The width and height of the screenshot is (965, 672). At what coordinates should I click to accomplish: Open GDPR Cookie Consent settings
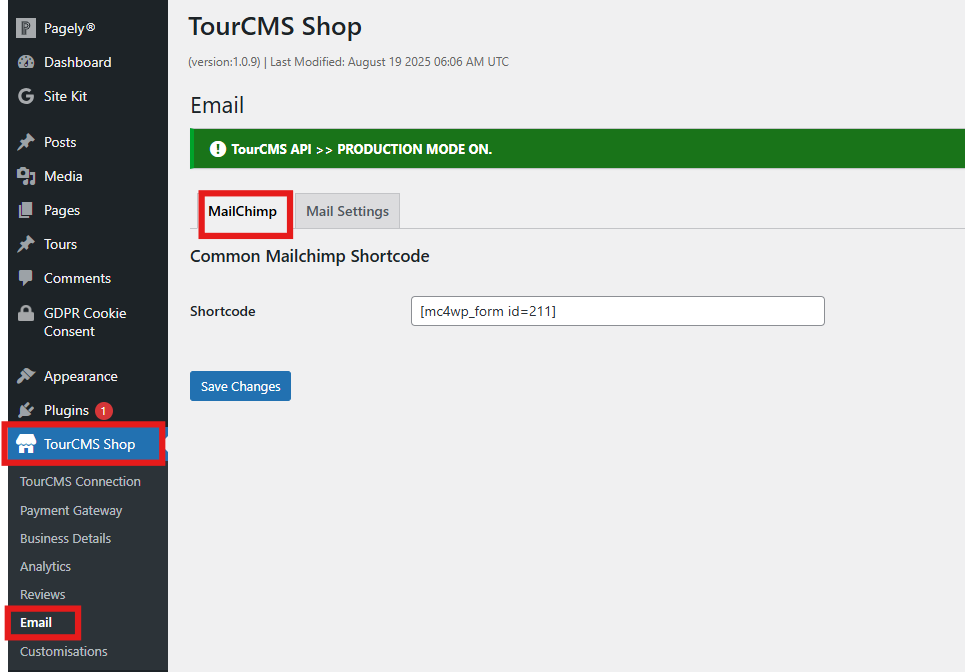[x=87, y=322]
